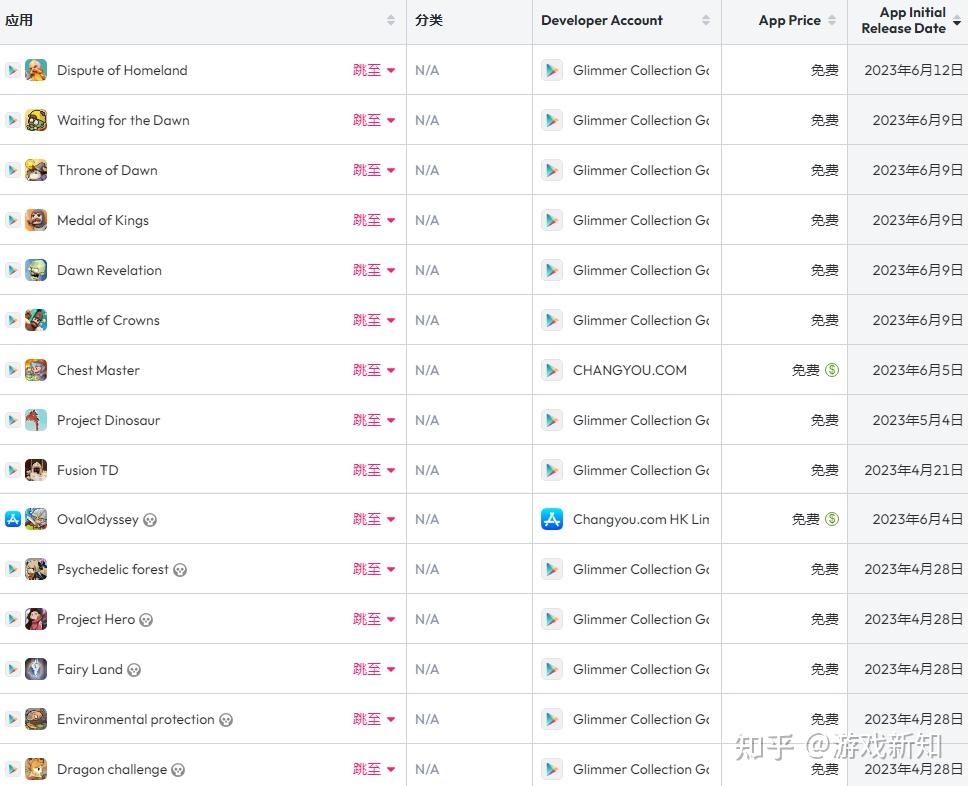Click the green dollar icon for OvalOdyssey

[x=832, y=519]
